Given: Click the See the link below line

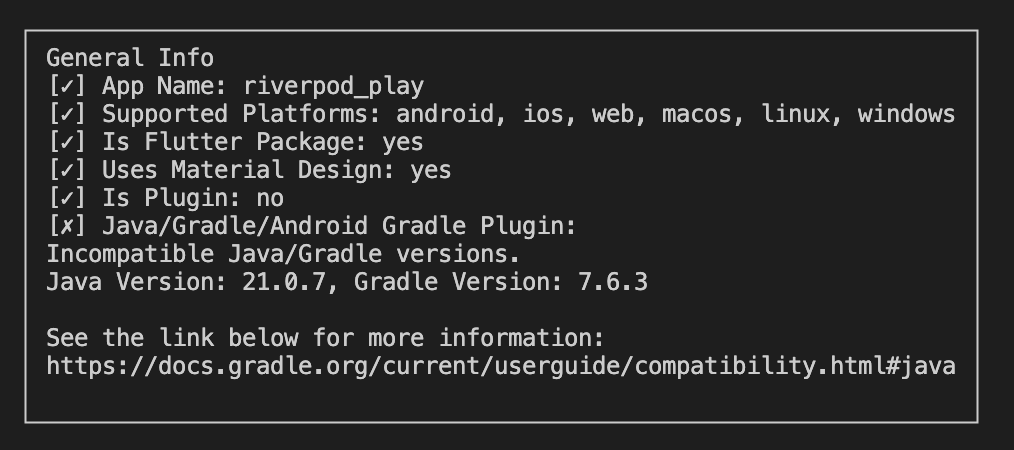Looking at the screenshot, I should coord(325,338).
